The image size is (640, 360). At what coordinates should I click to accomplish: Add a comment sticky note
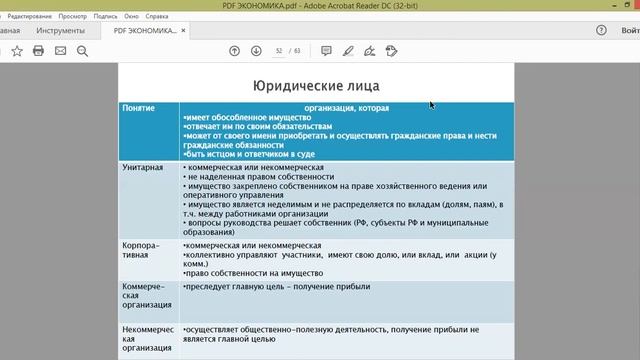coord(326,51)
